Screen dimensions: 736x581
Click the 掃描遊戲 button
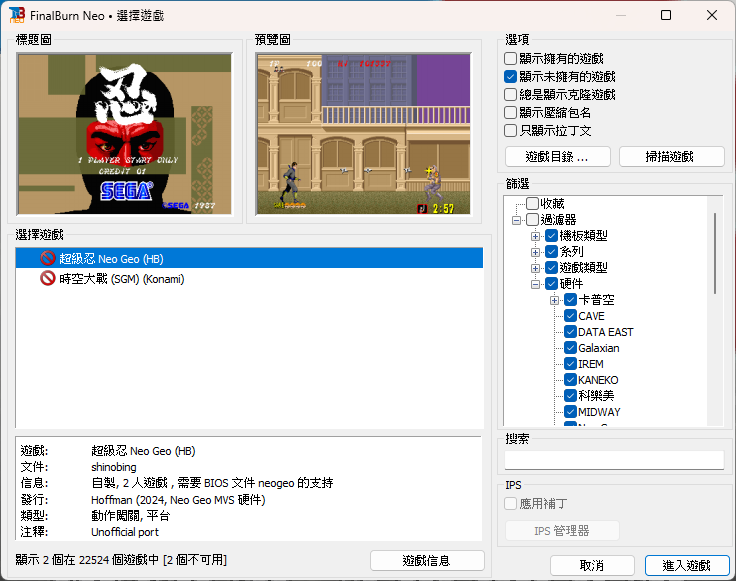[x=671, y=157]
